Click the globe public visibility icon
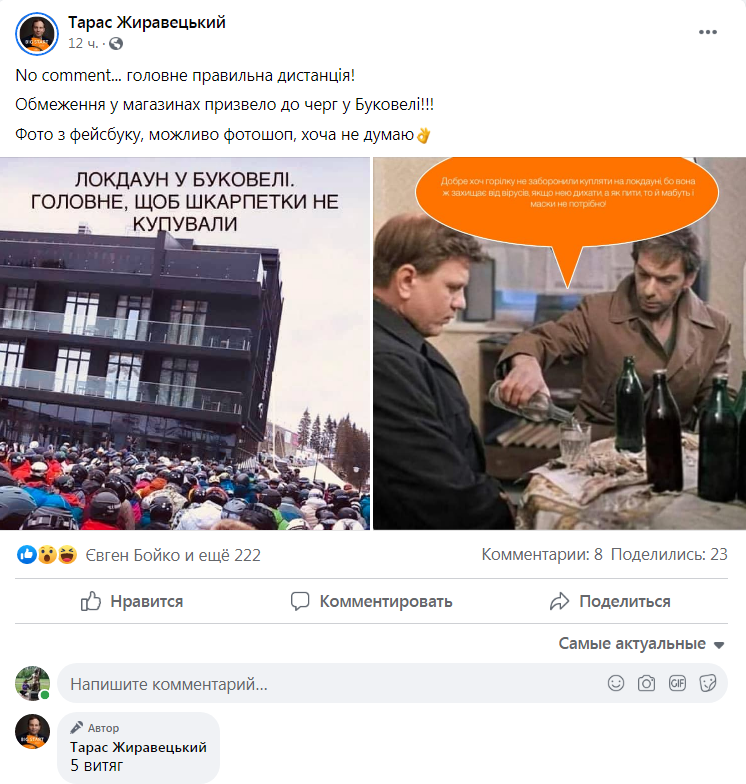This screenshot has height=784, width=746. tap(116, 44)
